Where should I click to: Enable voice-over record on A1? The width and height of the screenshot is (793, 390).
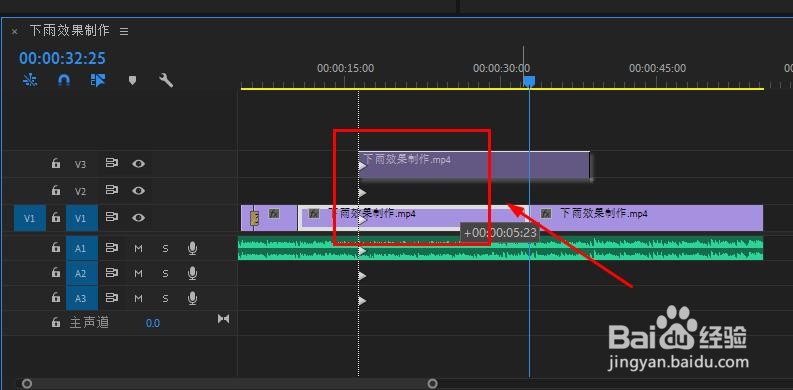192,248
